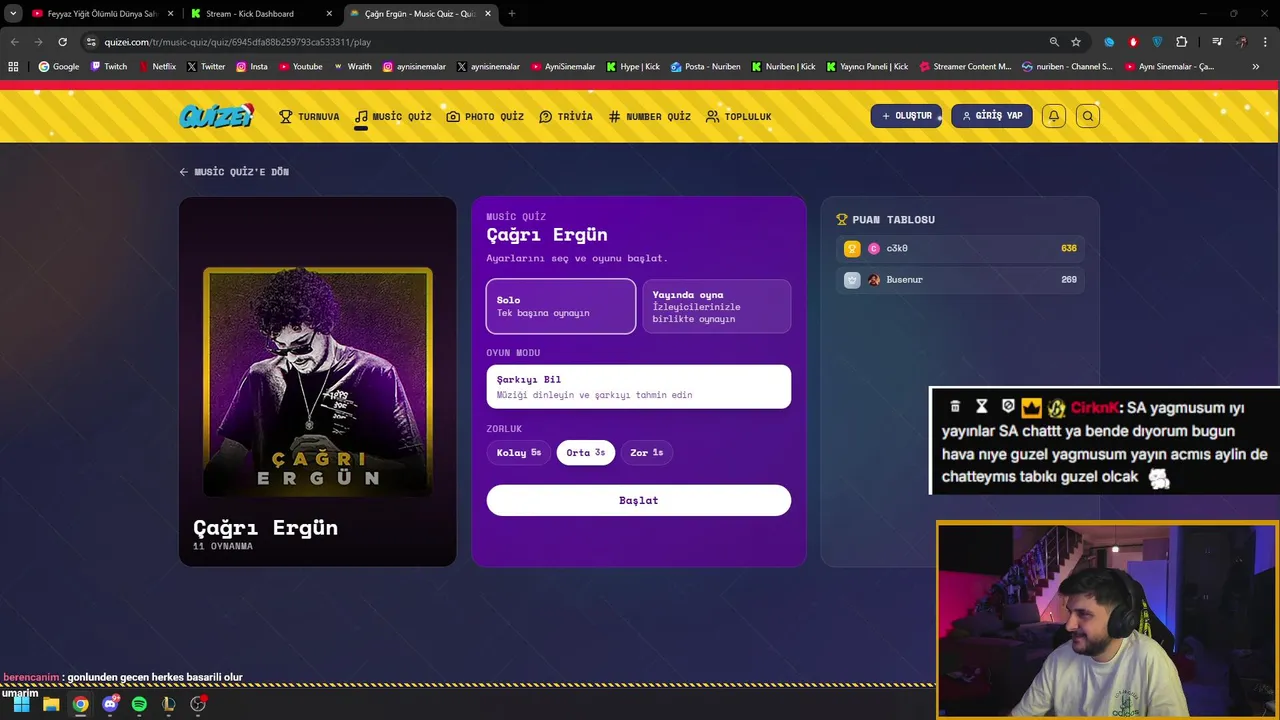Open the site info icon in address bar
1280x720 pixels.
91,42
